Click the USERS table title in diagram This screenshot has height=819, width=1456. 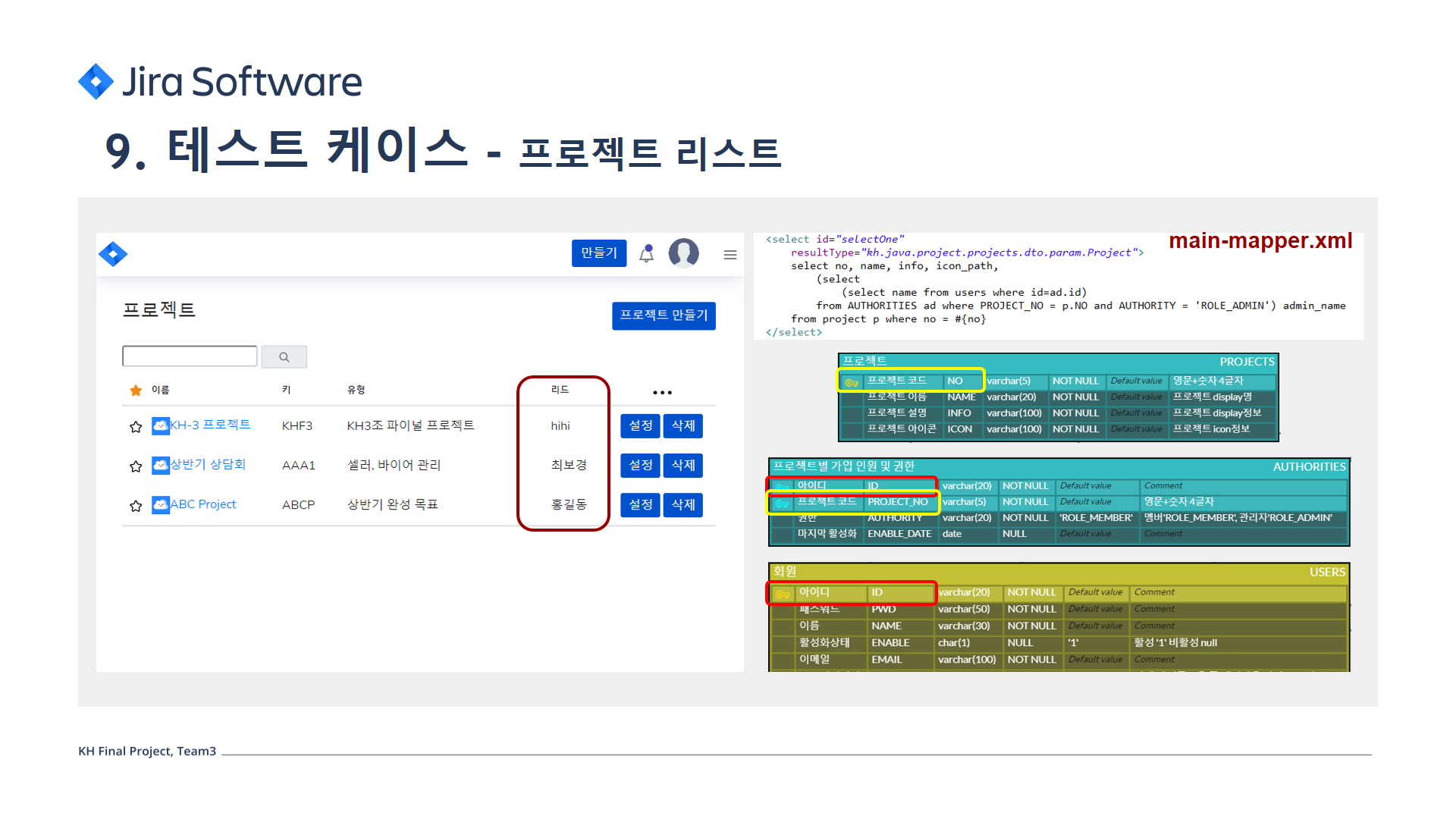tap(1327, 573)
